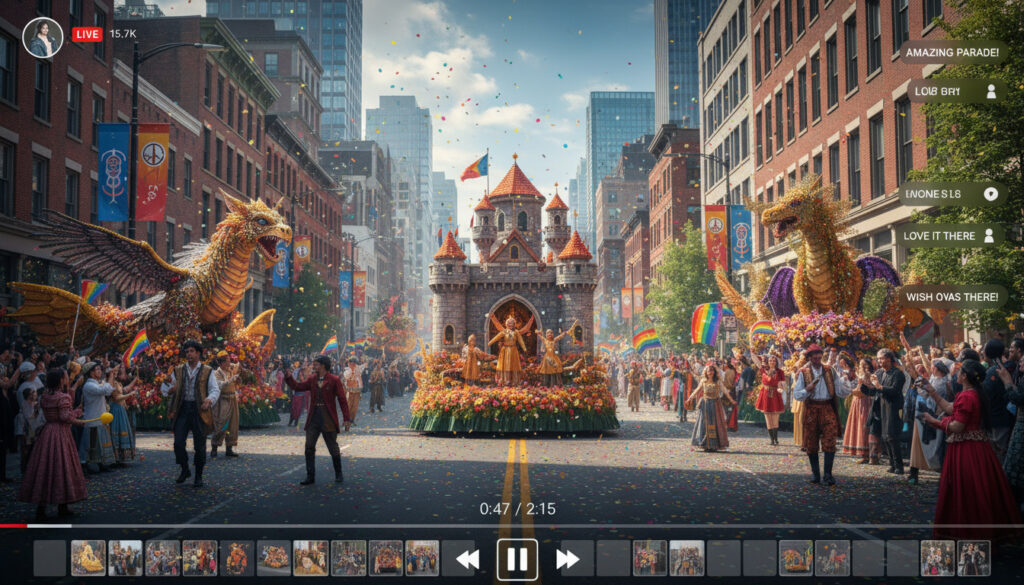
Task: Select the second thumbnail from the filmstrip's right end
Action: (x=937, y=558)
